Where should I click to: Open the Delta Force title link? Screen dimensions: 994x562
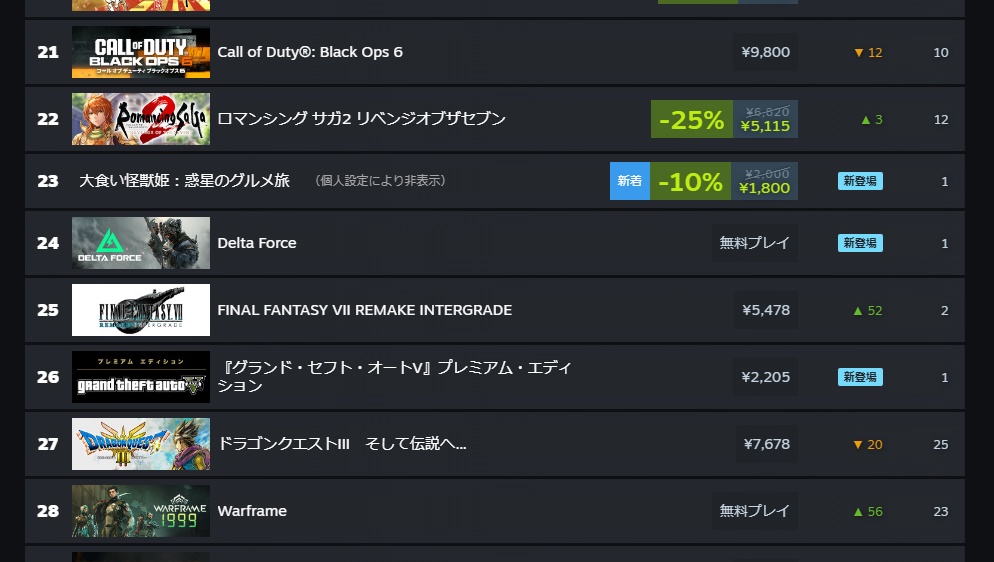click(257, 243)
